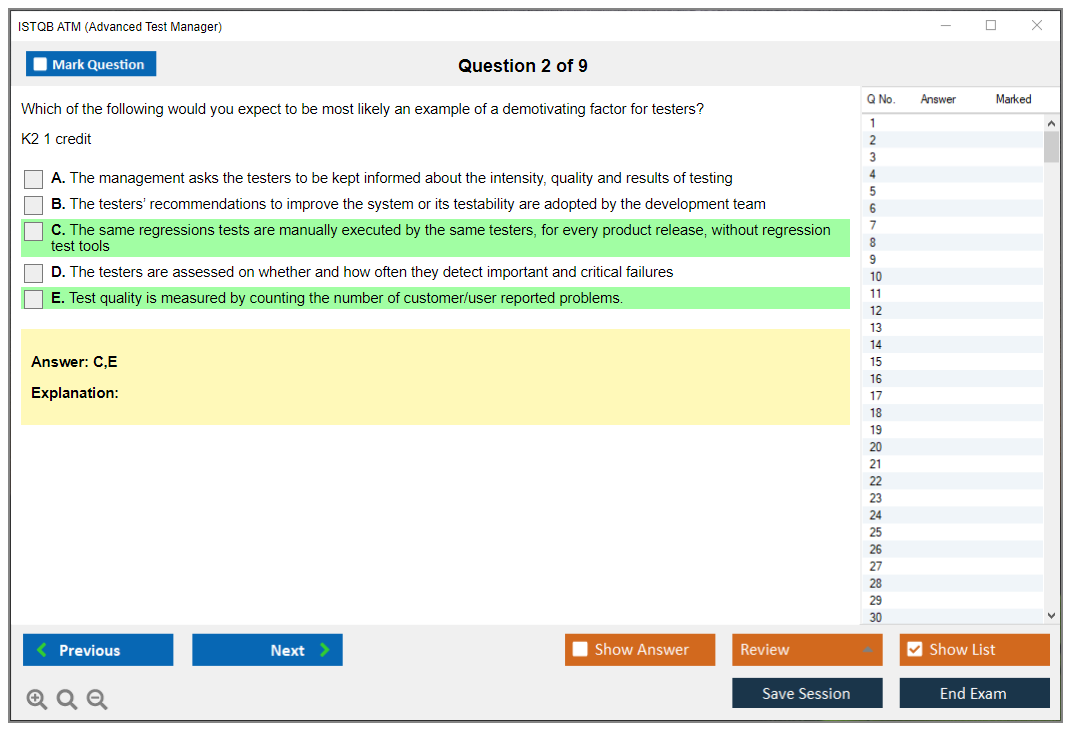Click the reset zoom magnifier icon
This screenshot has height=735, width=1075.
tap(67, 700)
